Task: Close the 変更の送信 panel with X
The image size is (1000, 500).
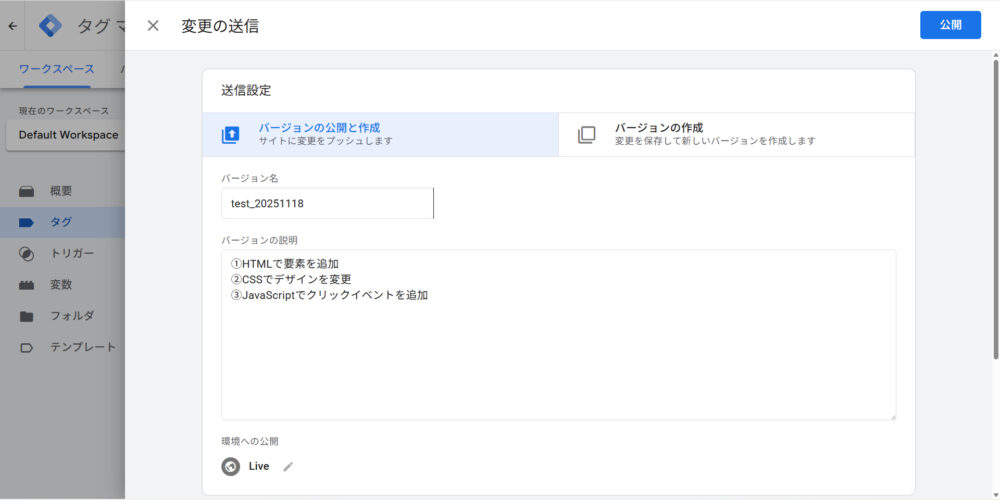Action: (153, 26)
